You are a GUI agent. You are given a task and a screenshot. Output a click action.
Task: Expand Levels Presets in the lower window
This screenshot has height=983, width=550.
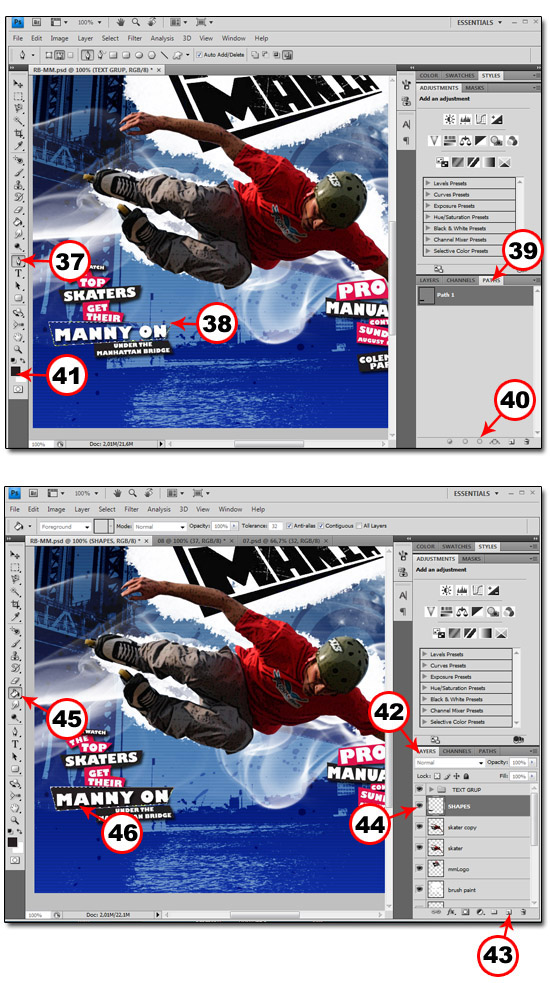click(x=426, y=654)
